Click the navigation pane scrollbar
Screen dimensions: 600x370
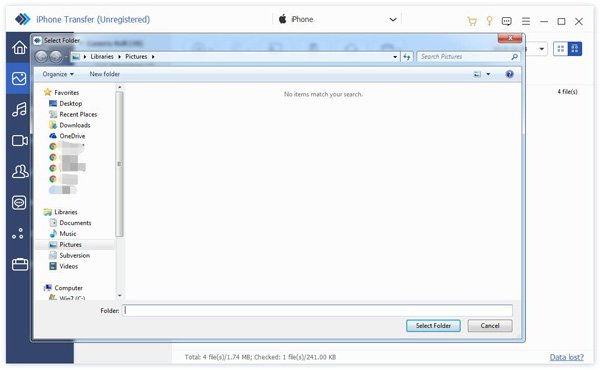tap(119, 164)
